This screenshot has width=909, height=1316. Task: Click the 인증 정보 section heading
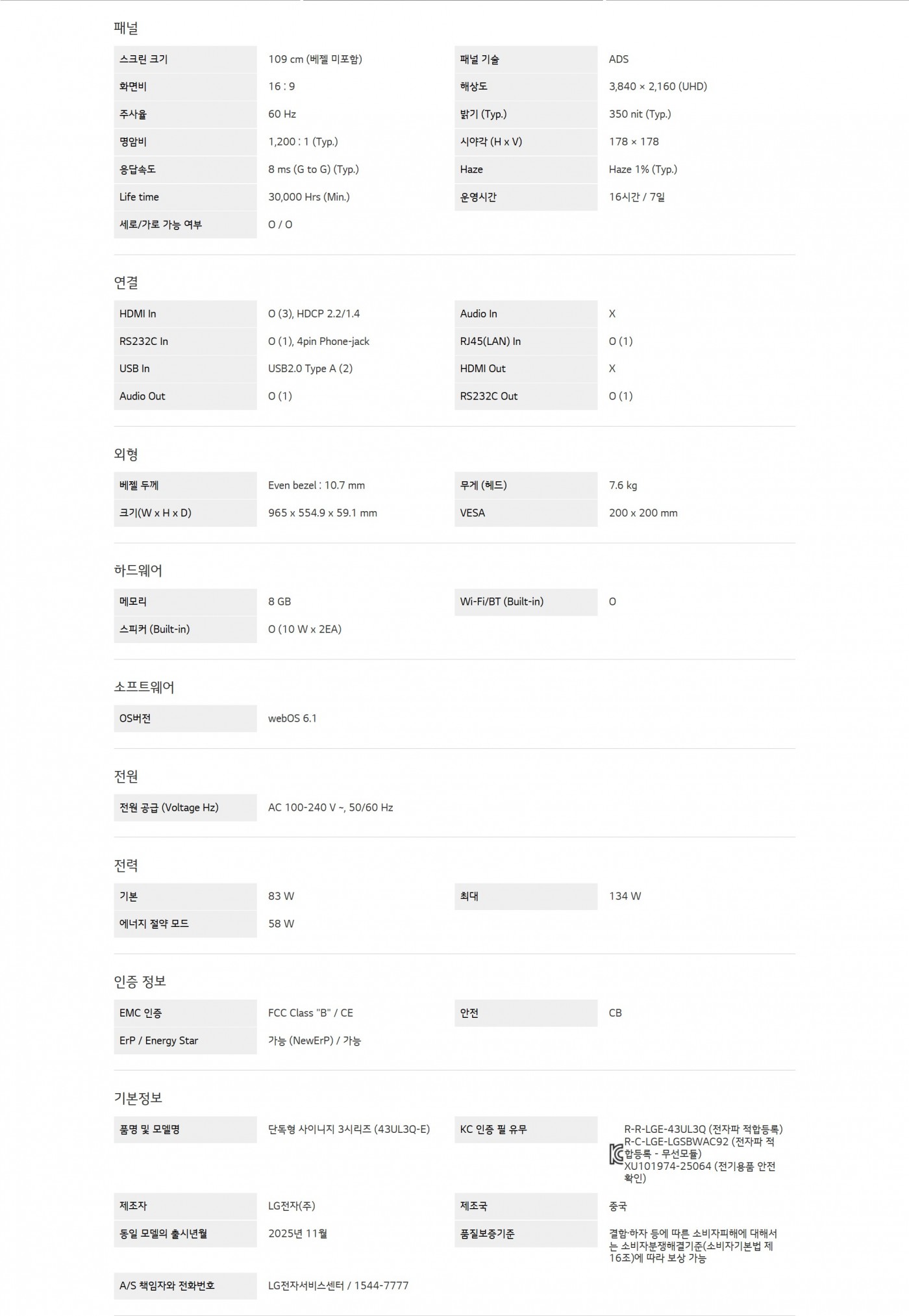pyautogui.click(x=140, y=981)
